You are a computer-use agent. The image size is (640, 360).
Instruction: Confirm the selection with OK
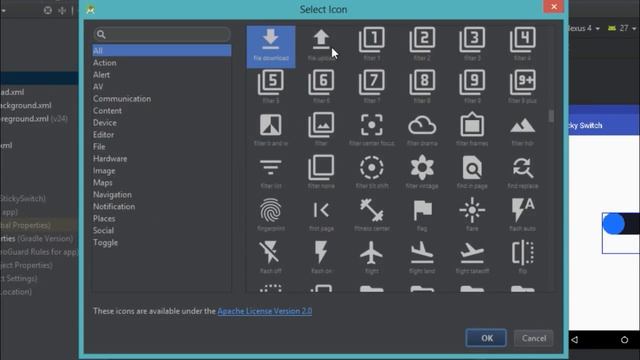(x=486, y=338)
